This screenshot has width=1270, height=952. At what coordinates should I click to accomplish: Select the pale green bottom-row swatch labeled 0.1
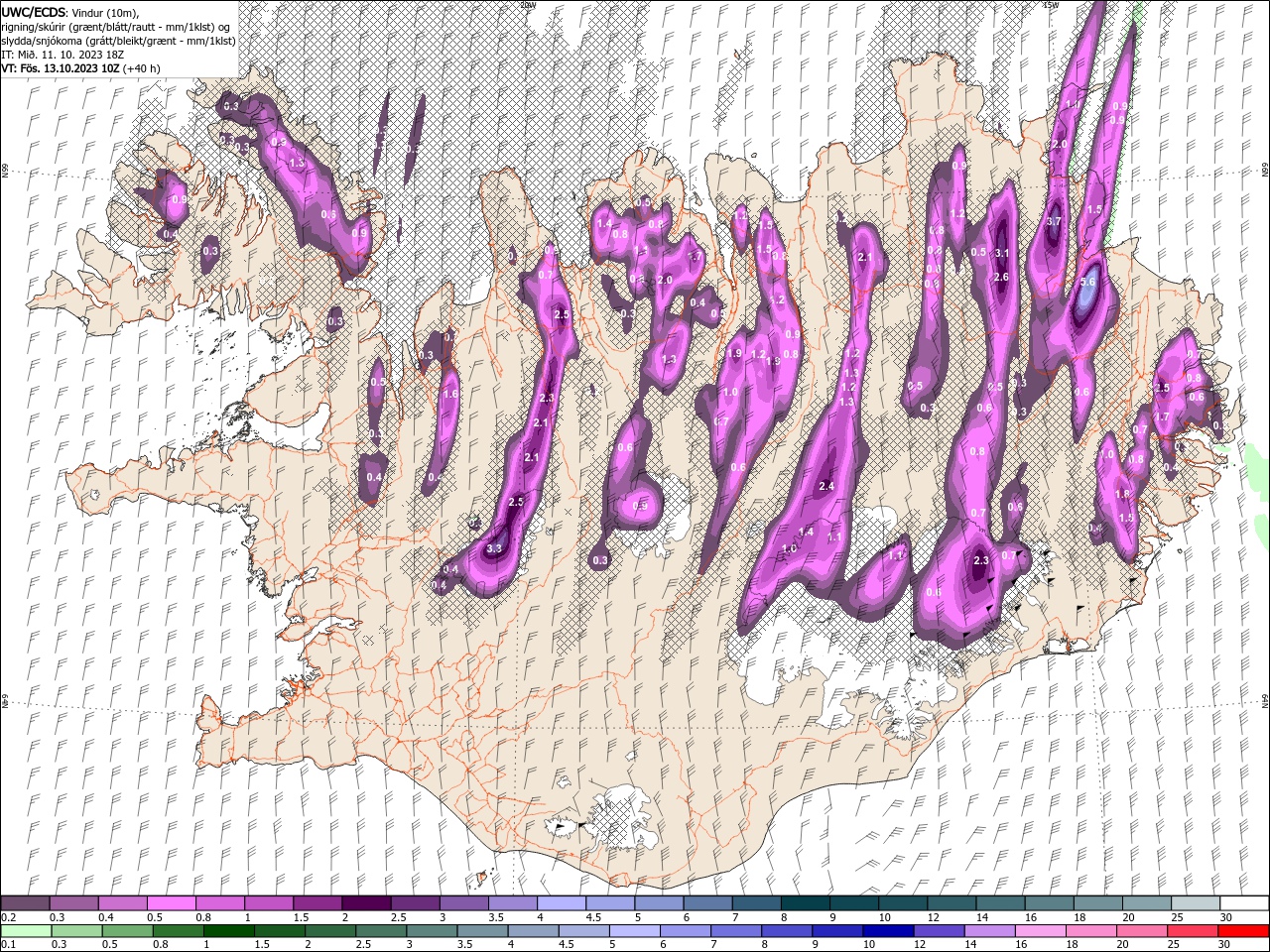(x=25, y=930)
